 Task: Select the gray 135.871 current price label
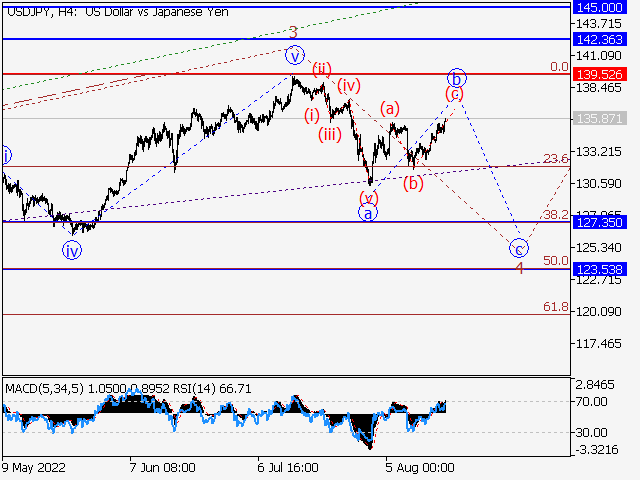click(599, 119)
